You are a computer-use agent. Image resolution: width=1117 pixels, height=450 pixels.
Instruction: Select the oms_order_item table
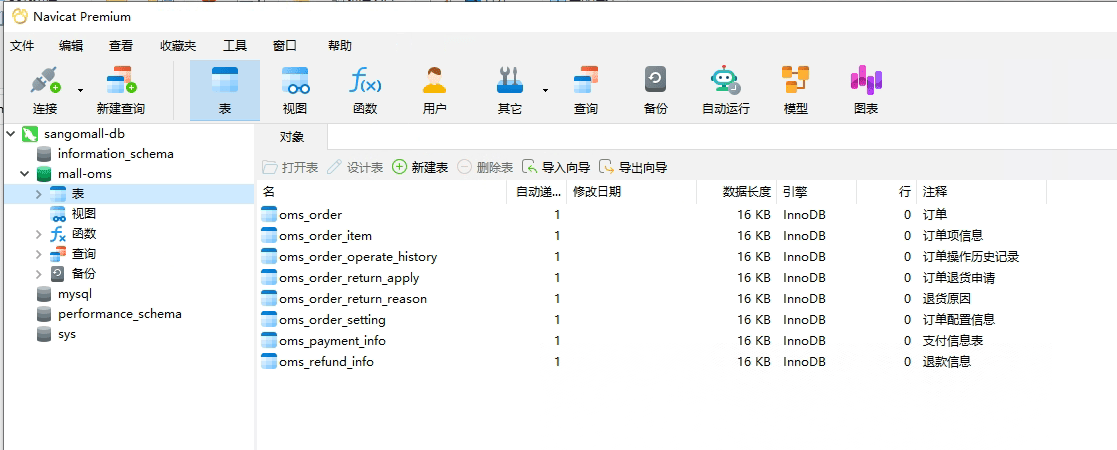[325, 236]
